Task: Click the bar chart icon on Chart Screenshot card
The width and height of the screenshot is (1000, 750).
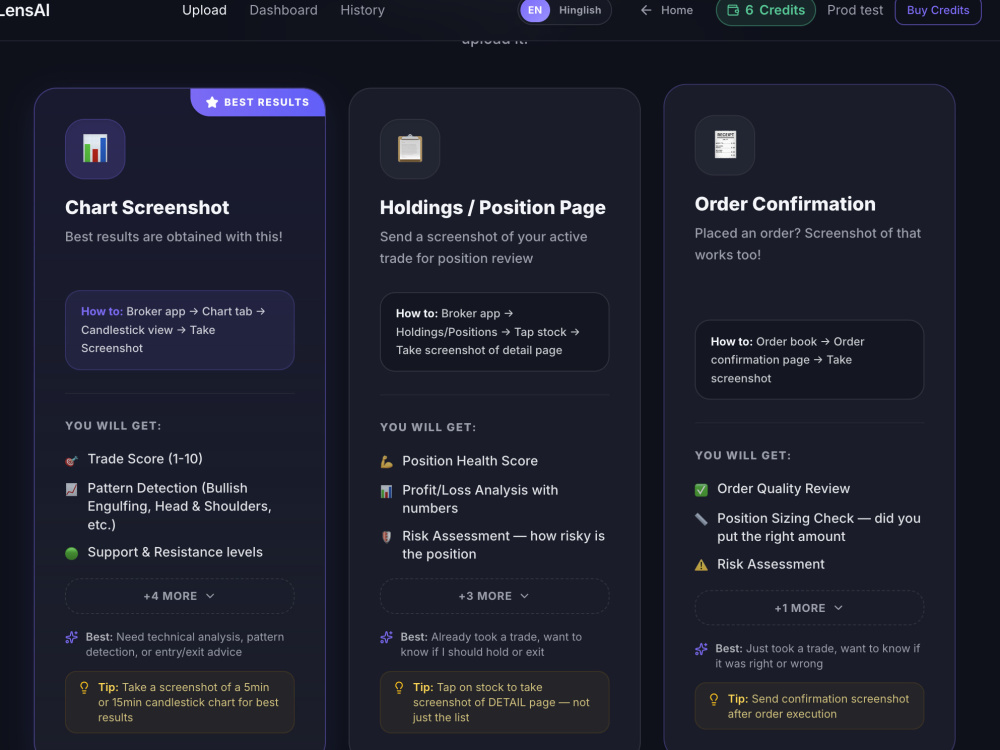Action: (x=95, y=149)
